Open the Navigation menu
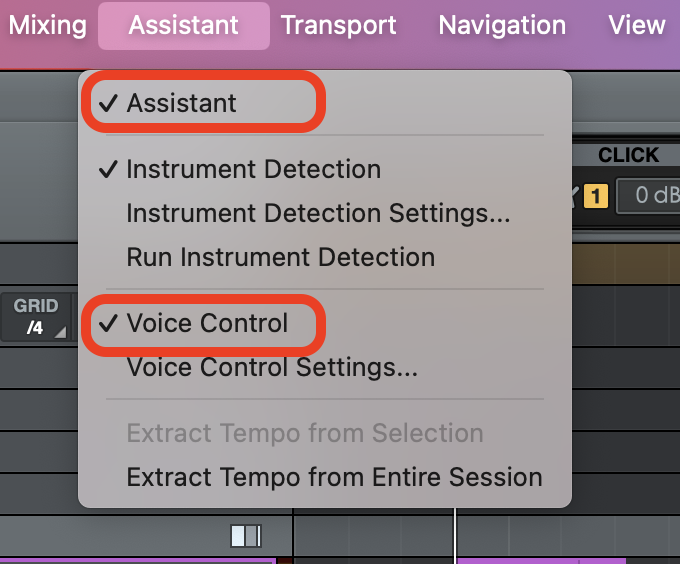680x564 pixels. (x=502, y=25)
